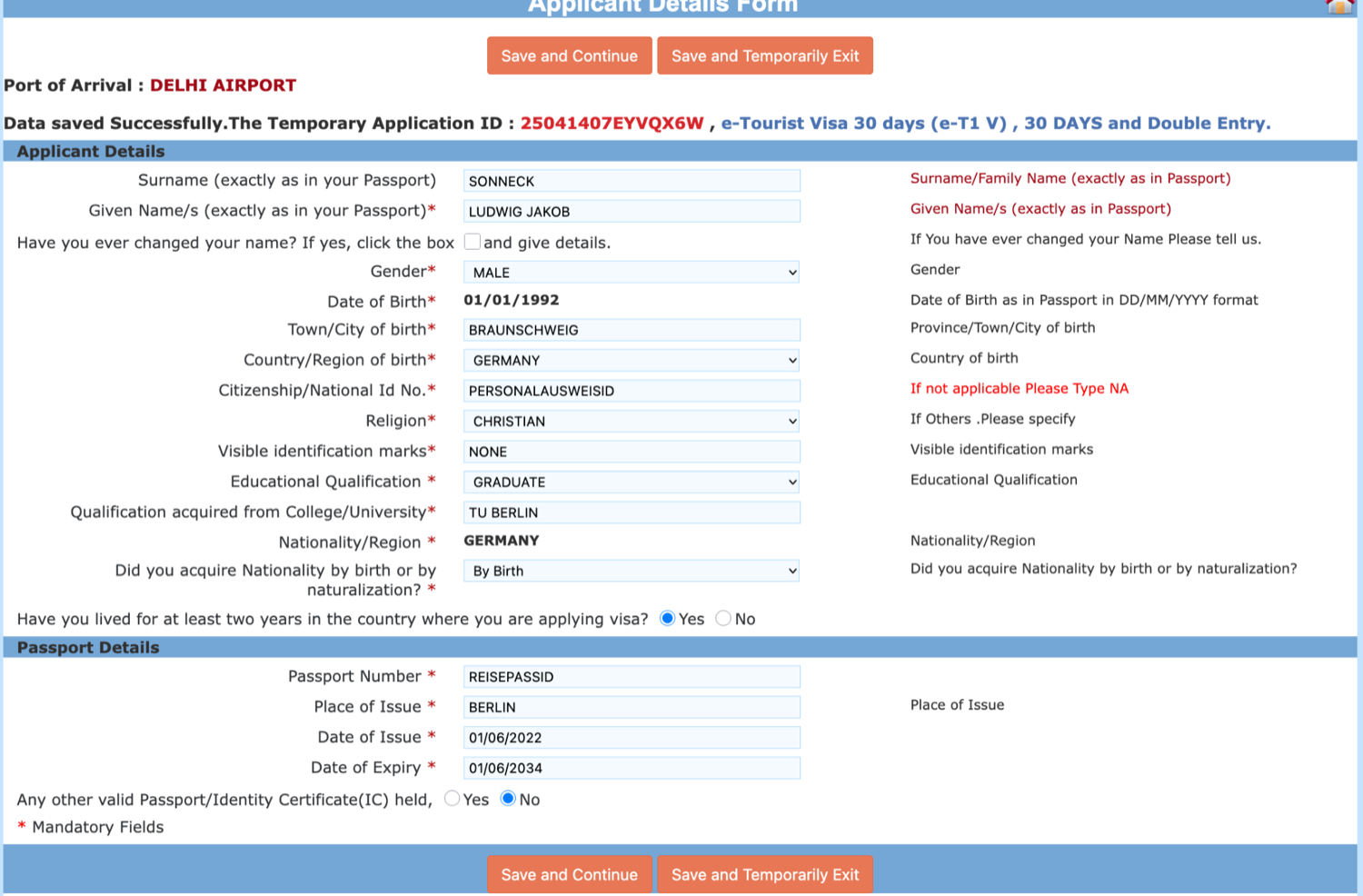Click the home icon in the header
The image size is (1363, 896).
click(1339, 6)
